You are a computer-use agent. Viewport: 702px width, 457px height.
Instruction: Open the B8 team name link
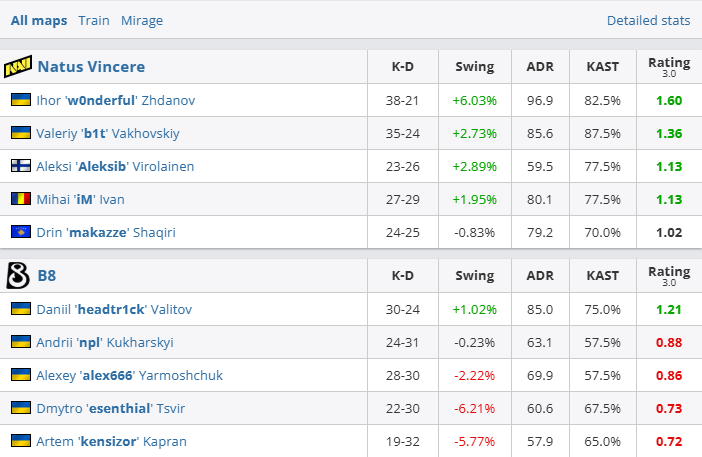point(47,276)
